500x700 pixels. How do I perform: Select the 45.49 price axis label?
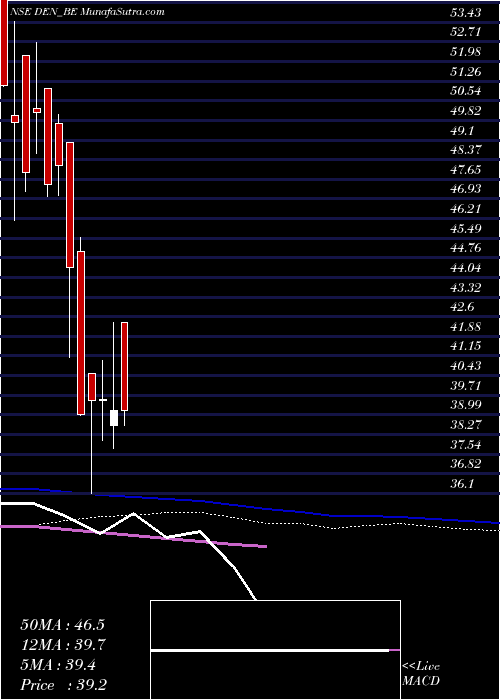click(465, 229)
